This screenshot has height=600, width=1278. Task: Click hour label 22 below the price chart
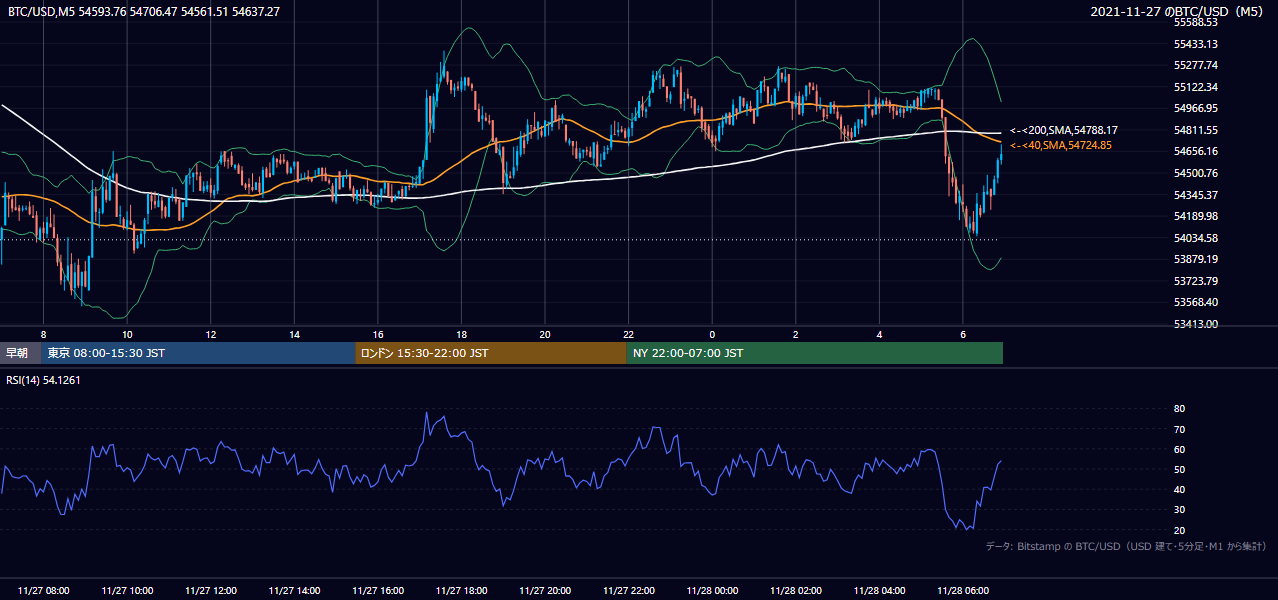pos(628,334)
